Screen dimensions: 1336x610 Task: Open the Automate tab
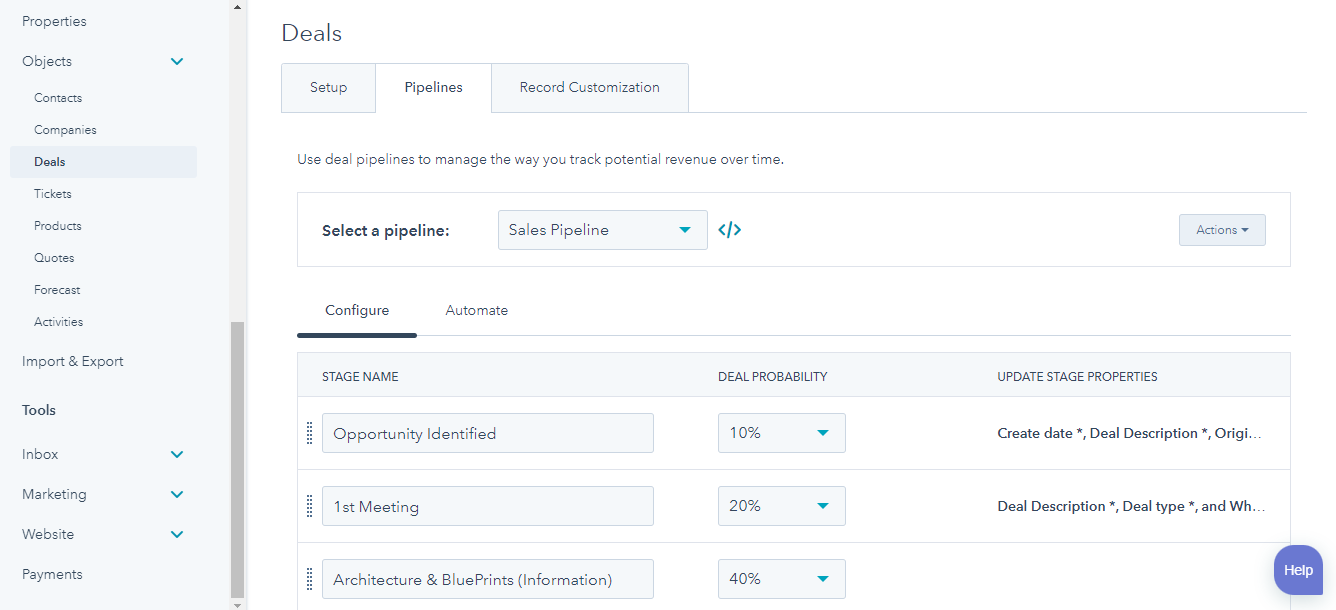476,310
